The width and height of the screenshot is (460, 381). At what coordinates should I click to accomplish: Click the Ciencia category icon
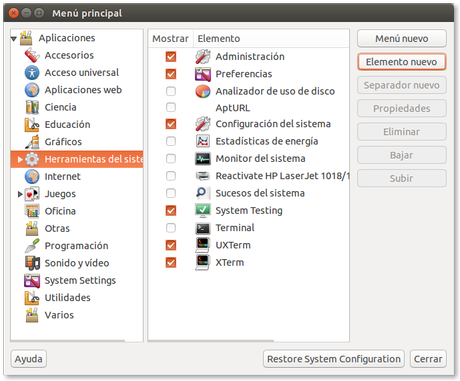(x=32, y=107)
